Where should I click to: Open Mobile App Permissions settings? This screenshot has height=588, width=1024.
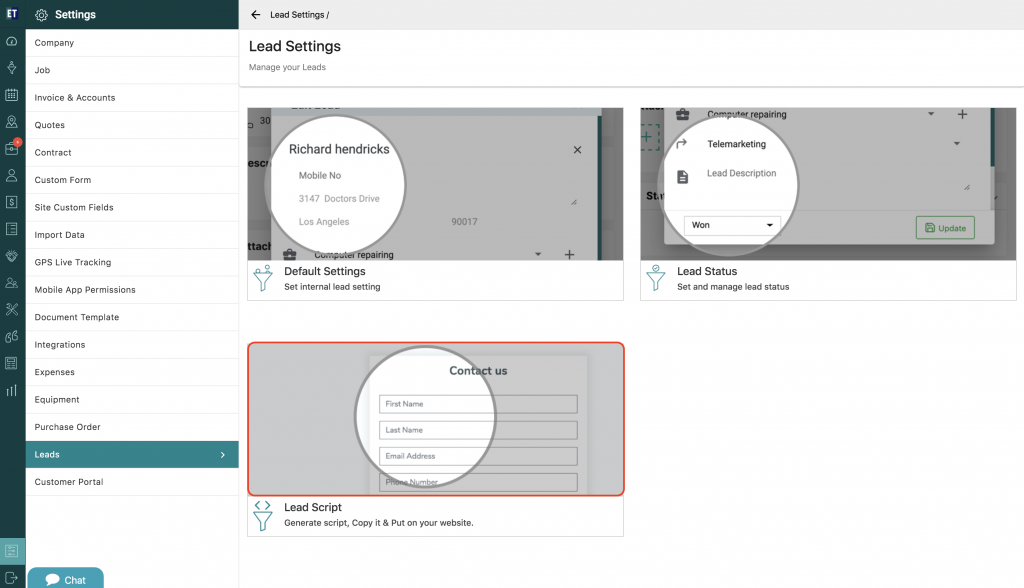point(132,289)
